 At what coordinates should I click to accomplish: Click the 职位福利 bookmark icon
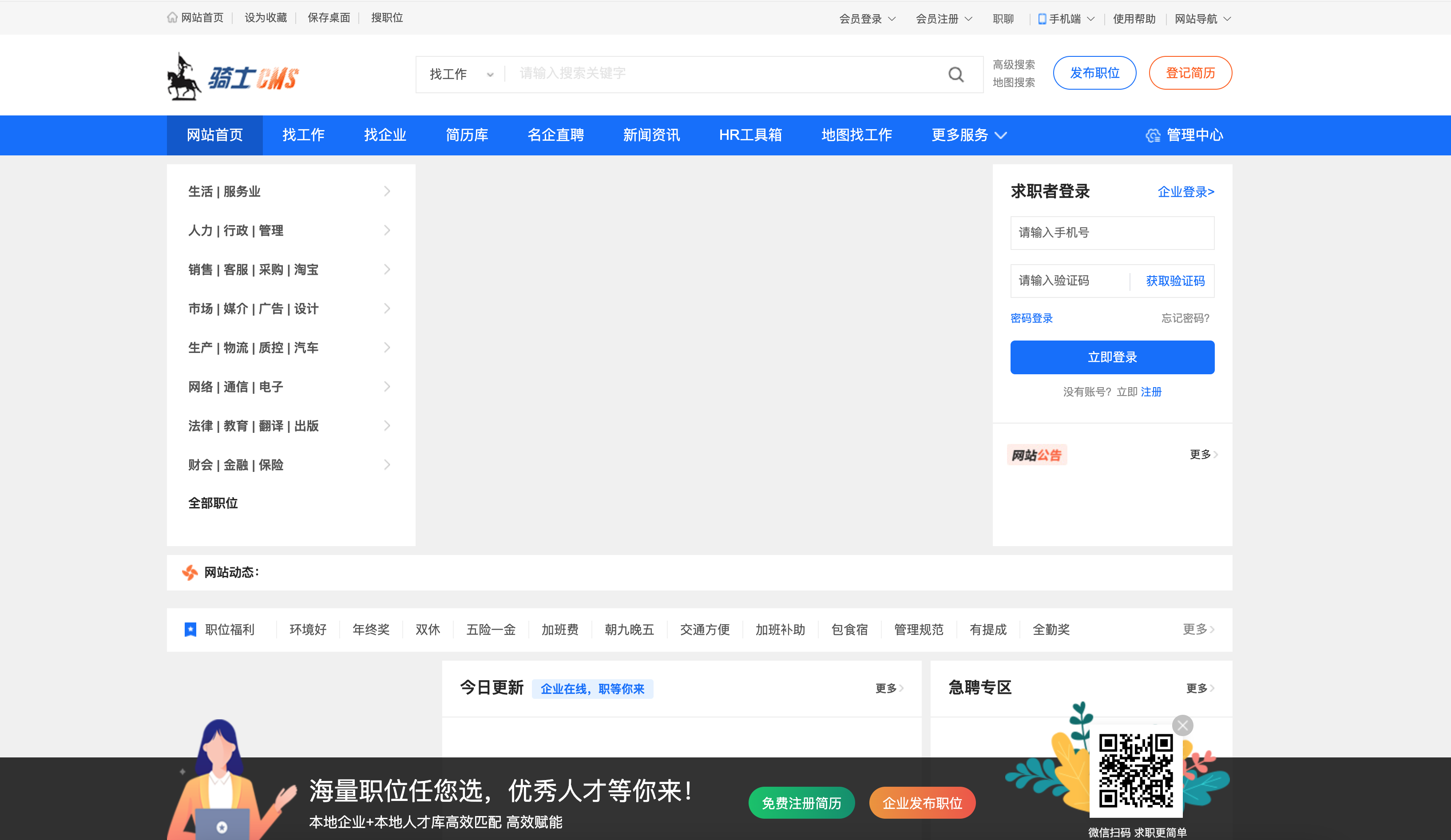pos(190,629)
